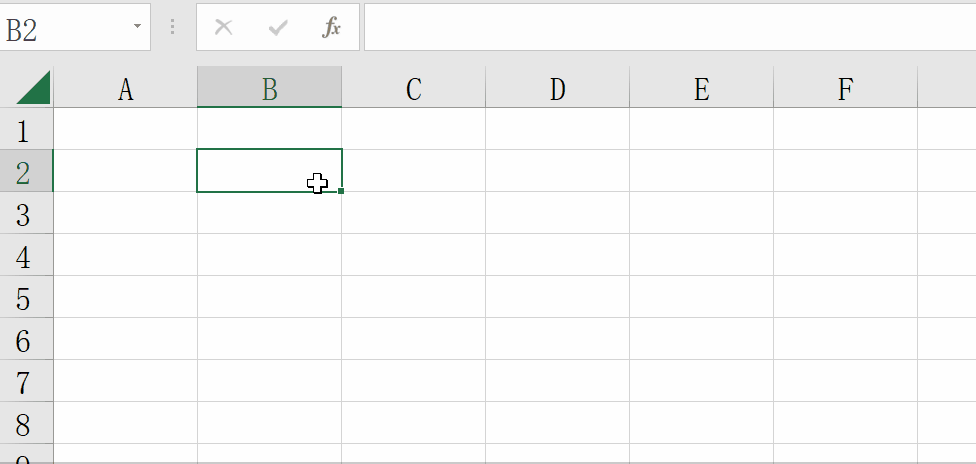Click the Cancel X icon in formula bar
Image resolution: width=976 pixels, height=464 pixels.
point(223,27)
